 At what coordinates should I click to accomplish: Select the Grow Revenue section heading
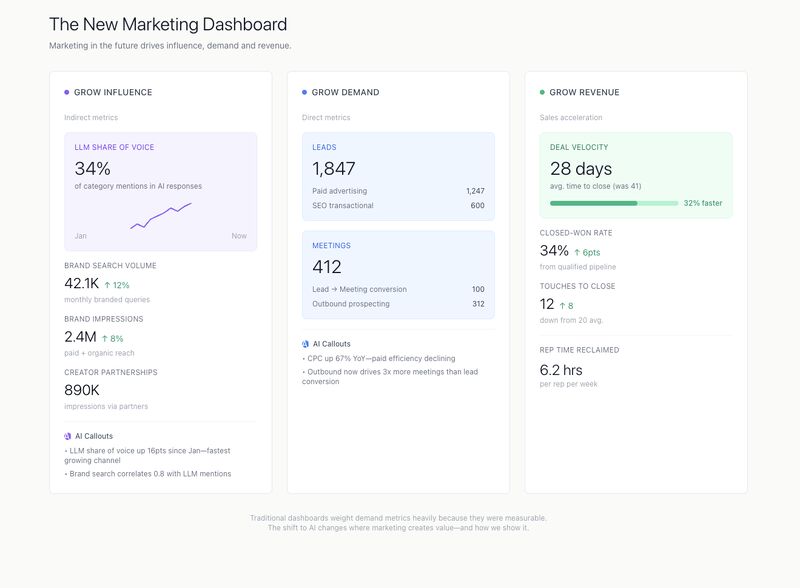(x=584, y=92)
